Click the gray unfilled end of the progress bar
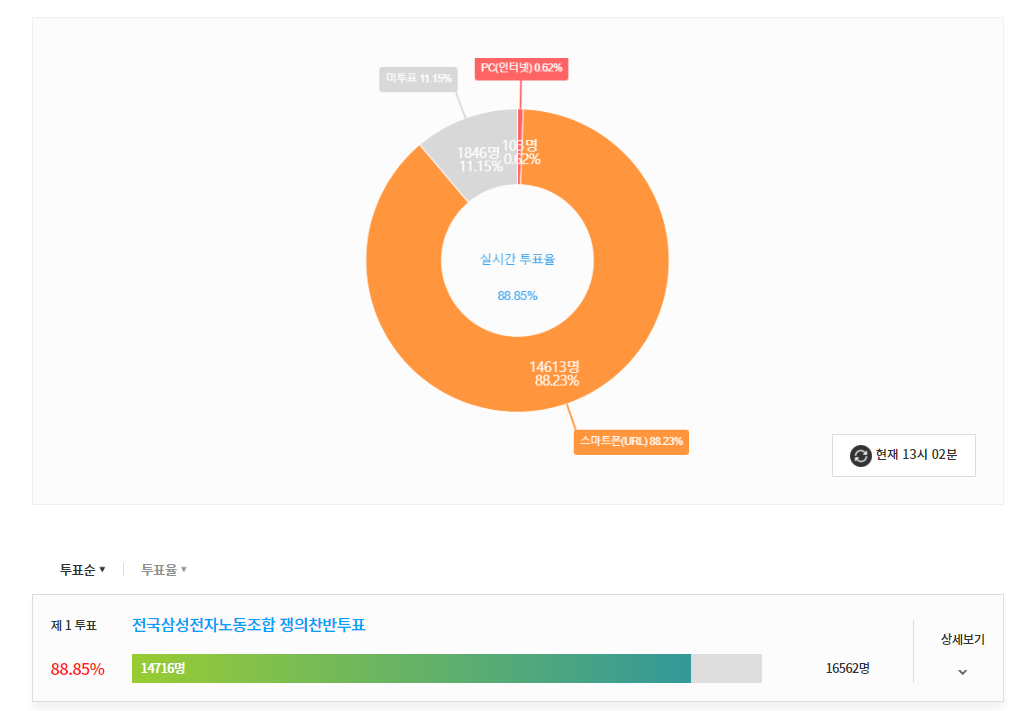The width and height of the screenshot is (1028, 711). [726, 668]
